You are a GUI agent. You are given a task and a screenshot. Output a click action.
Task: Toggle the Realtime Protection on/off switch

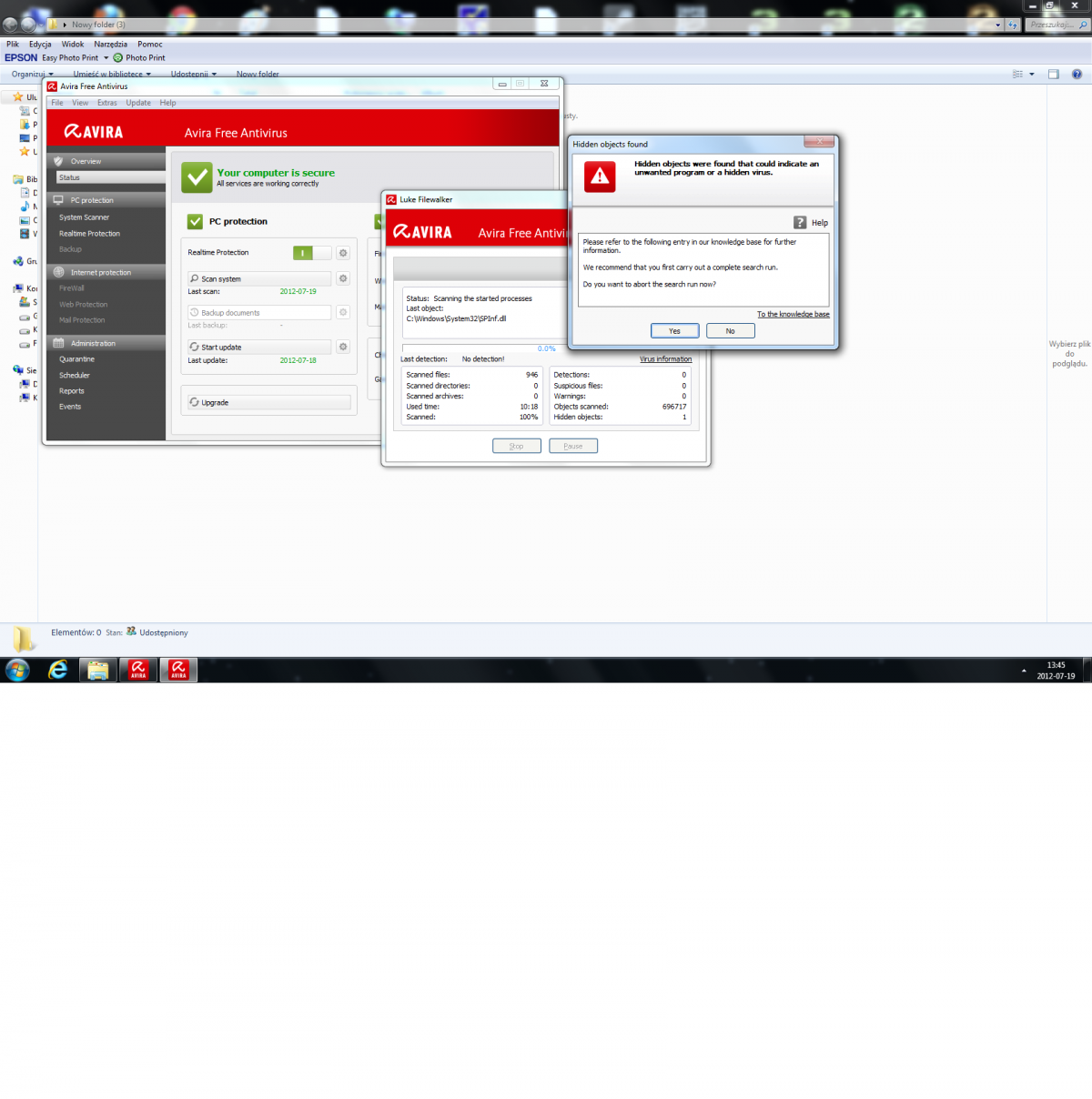coord(312,253)
